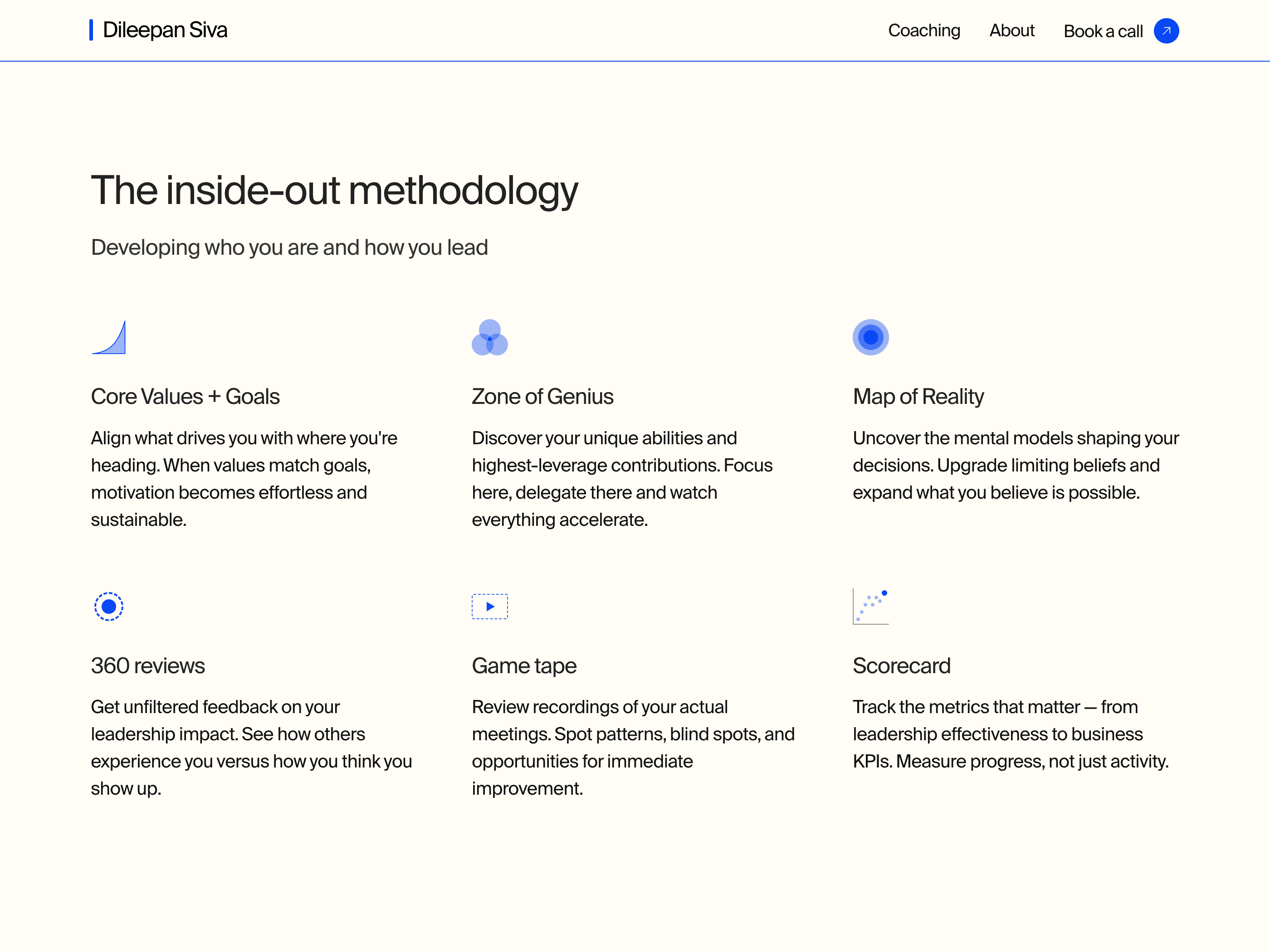Screen dimensions: 1270x952
Task: Click the paragraph starting 'Review recordings of your'
Action: pos(633,748)
